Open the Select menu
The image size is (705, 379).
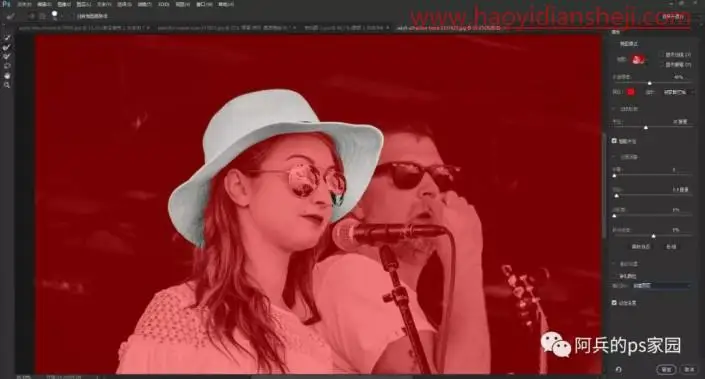click(x=124, y=4)
